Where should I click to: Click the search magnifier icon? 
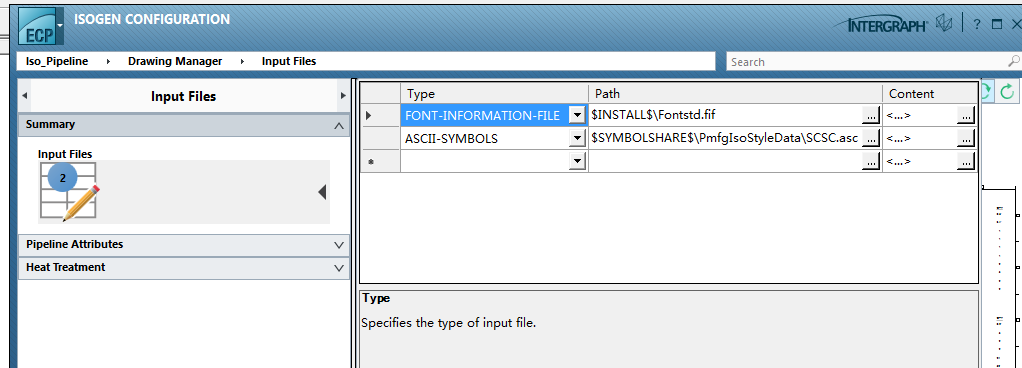(x=1014, y=61)
